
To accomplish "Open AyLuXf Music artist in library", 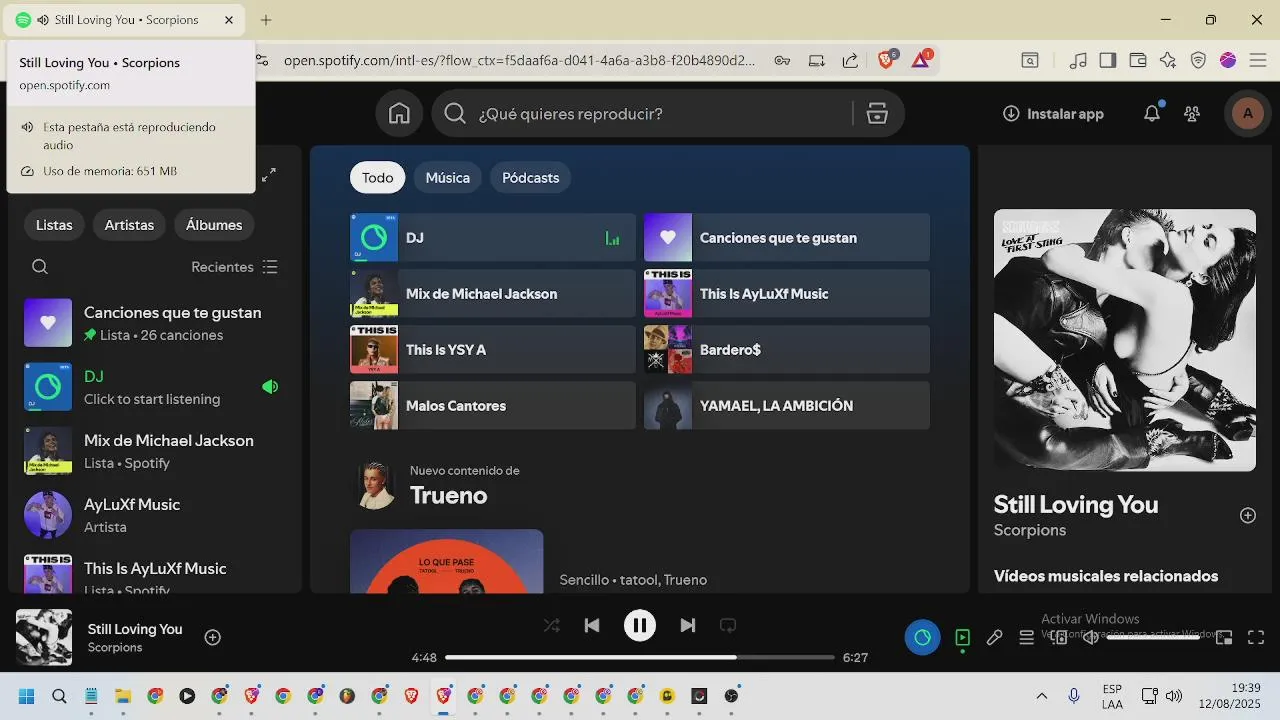I will tap(153, 515).
